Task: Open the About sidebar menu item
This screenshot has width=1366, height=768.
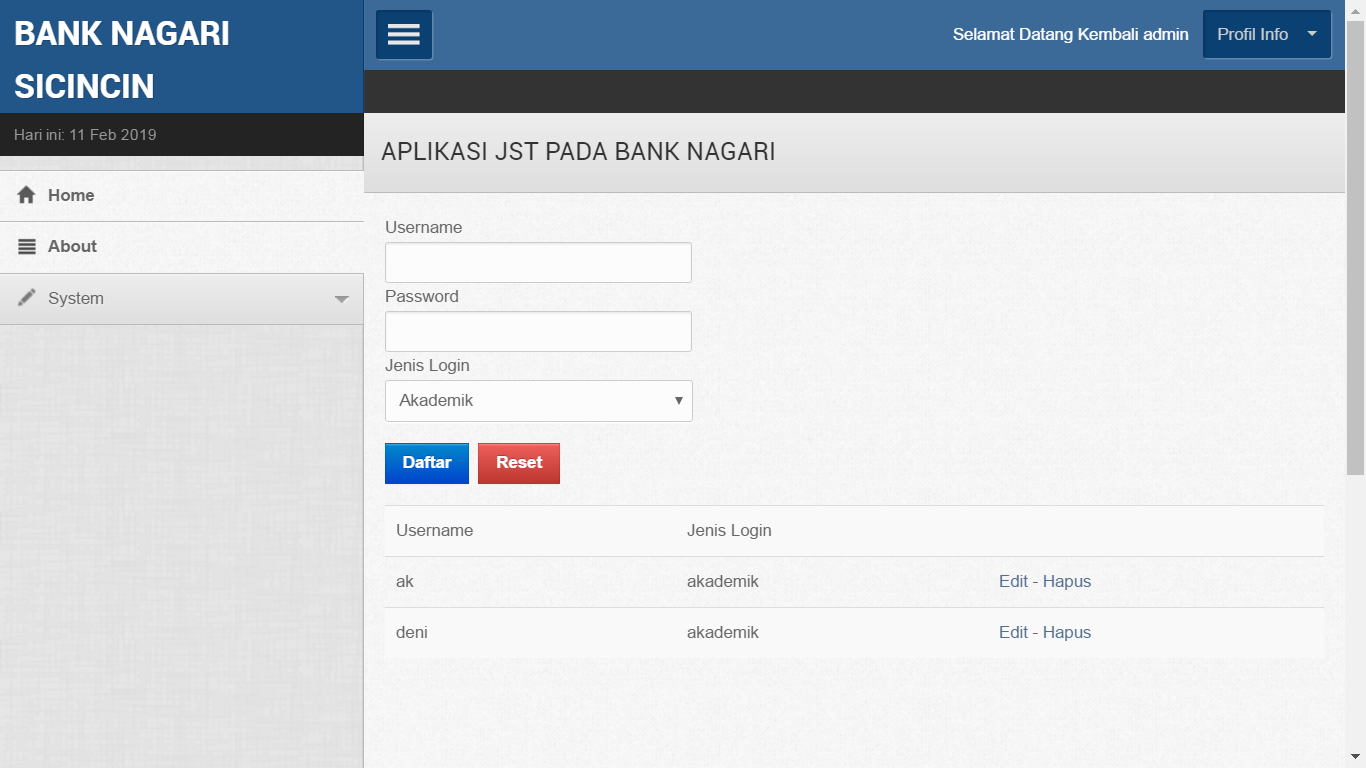Action: coord(72,247)
